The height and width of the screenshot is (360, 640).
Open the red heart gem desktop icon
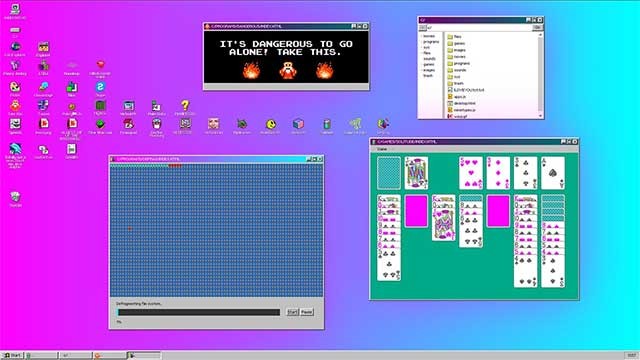click(100, 64)
